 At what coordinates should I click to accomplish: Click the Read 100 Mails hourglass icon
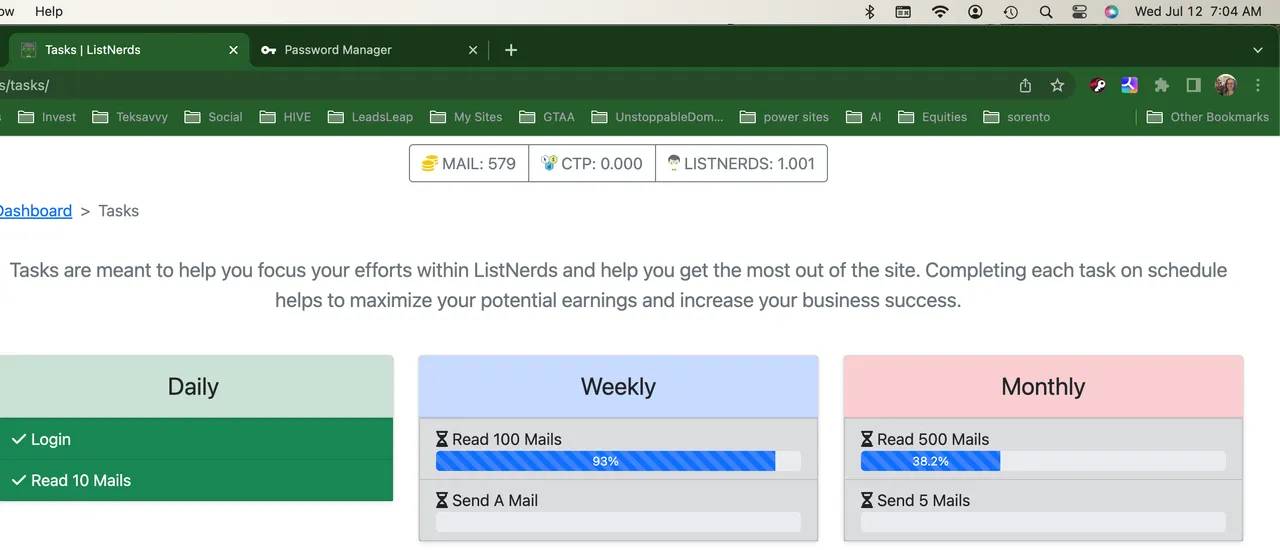[442, 439]
